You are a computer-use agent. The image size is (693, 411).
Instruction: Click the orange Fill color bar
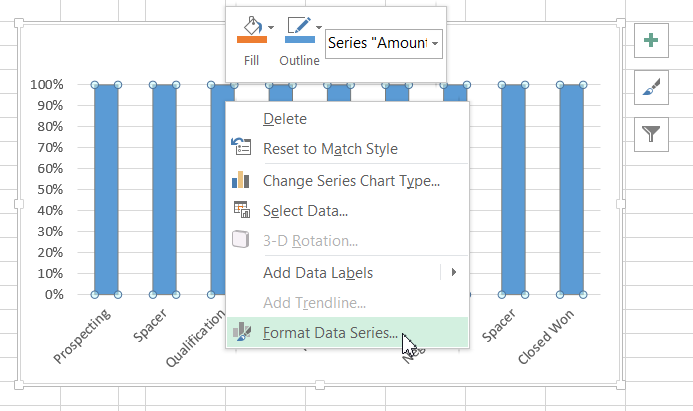coord(251,40)
